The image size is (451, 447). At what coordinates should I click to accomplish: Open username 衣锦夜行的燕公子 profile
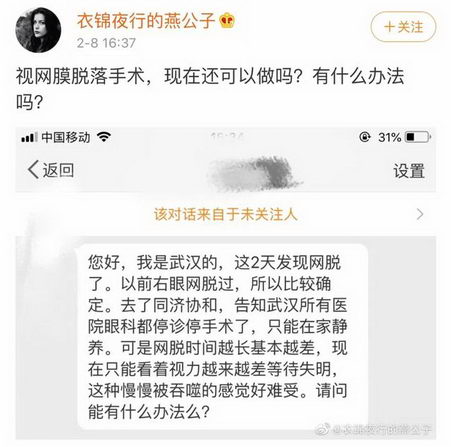click(146, 21)
